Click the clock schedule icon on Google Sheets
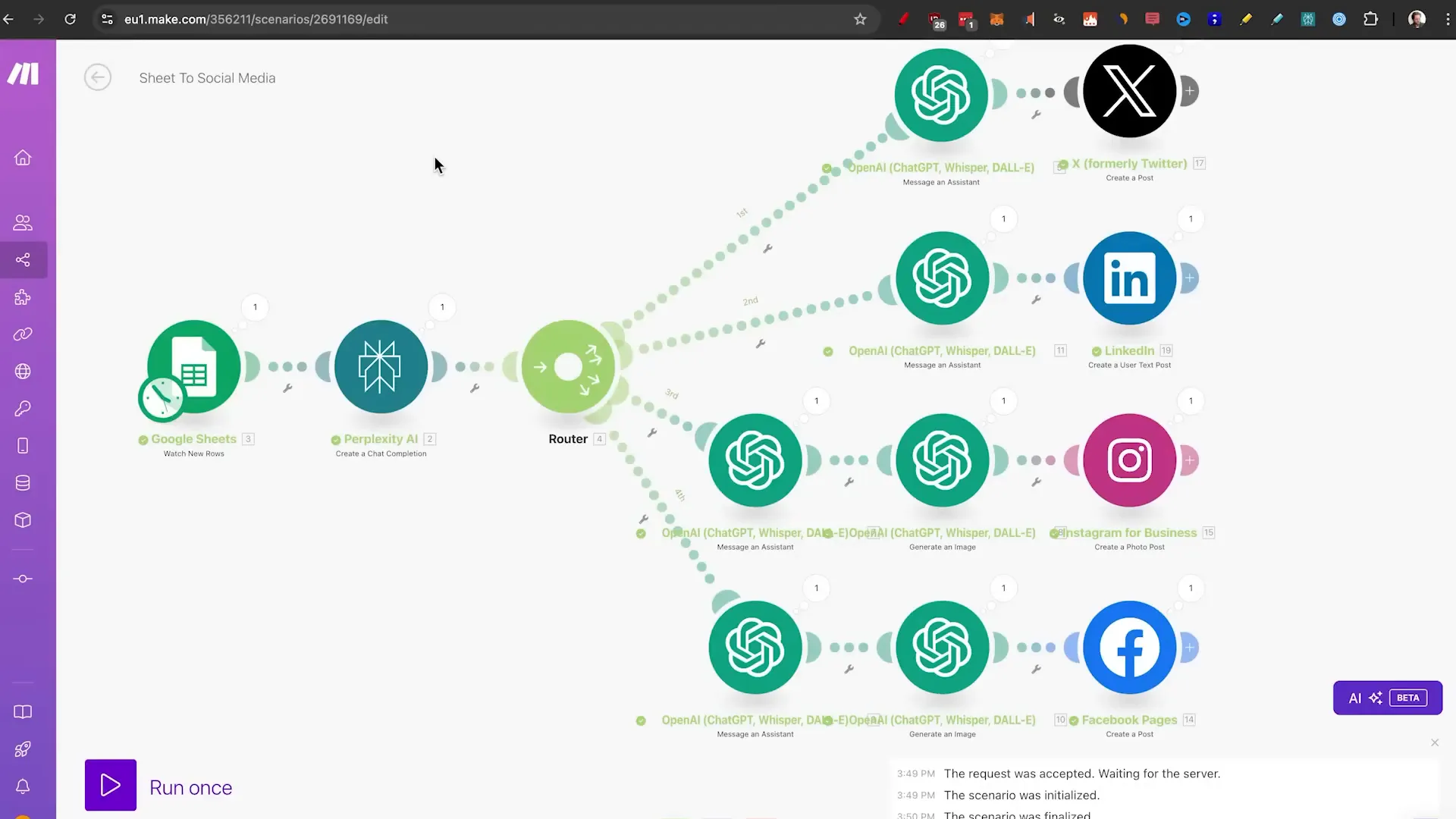The width and height of the screenshot is (1456, 819). coord(162,398)
